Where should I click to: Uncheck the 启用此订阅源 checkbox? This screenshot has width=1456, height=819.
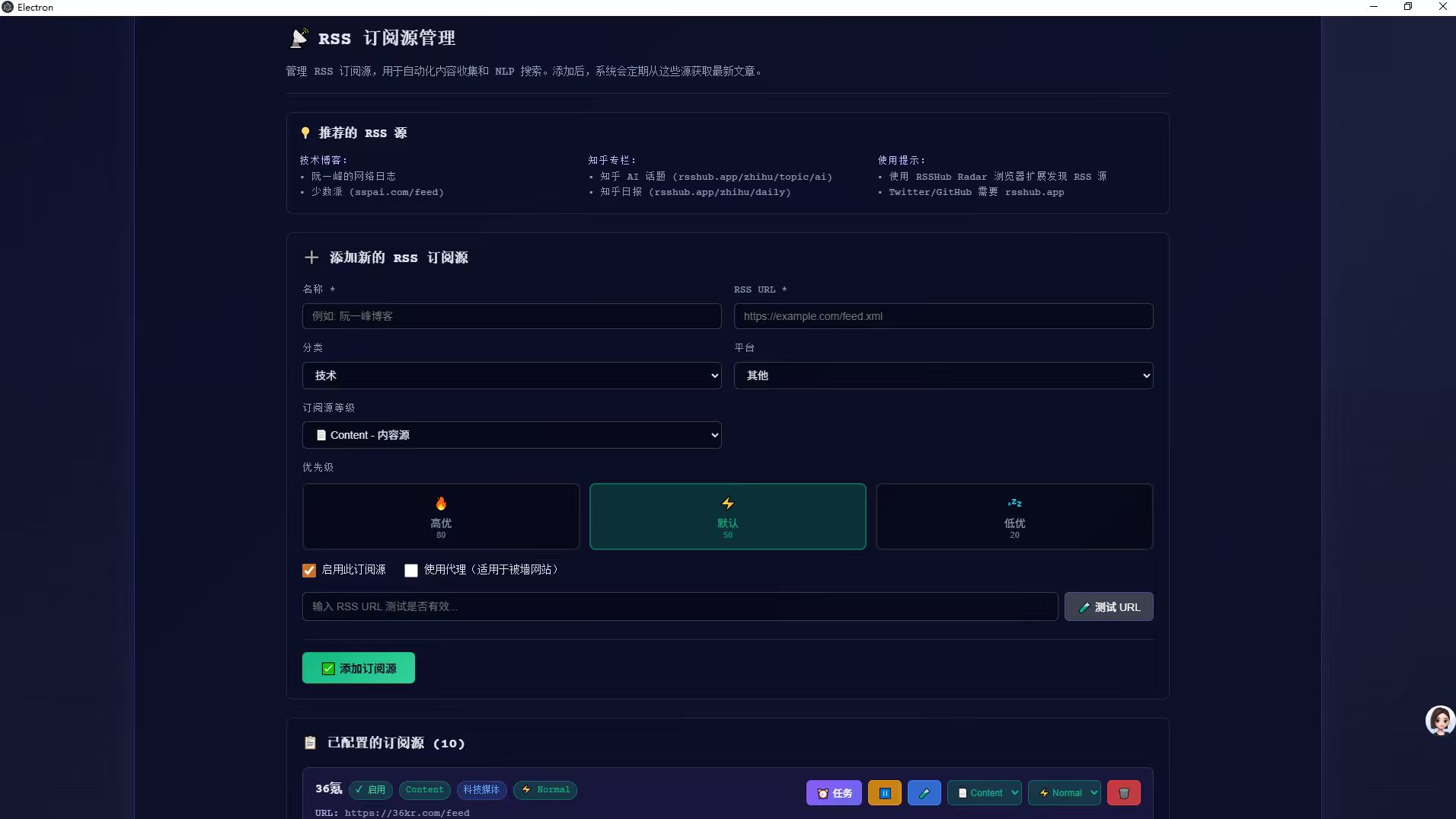[x=309, y=570]
